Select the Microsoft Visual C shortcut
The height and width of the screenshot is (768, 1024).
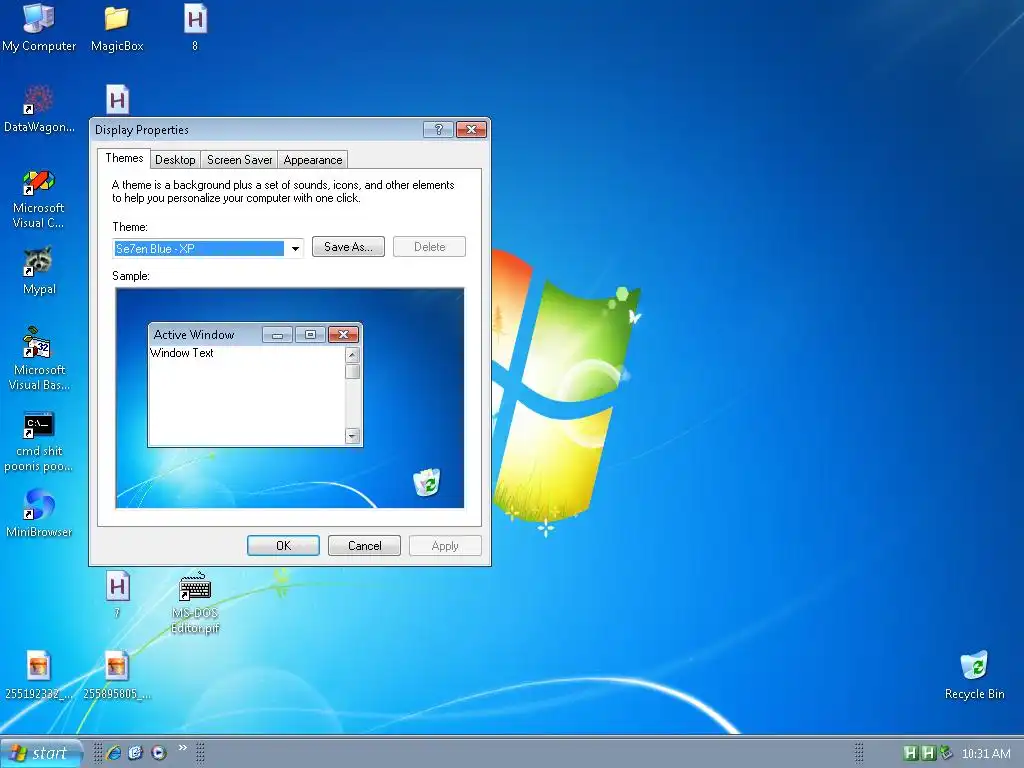click(x=39, y=199)
